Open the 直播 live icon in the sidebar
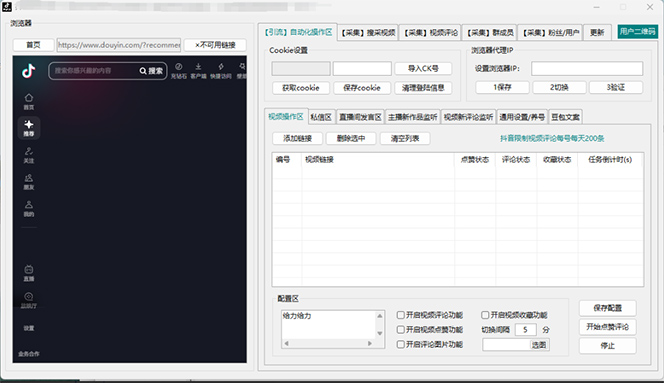The height and width of the screenshot is (383, 664). pyautogui.click(x=28, y=269)
